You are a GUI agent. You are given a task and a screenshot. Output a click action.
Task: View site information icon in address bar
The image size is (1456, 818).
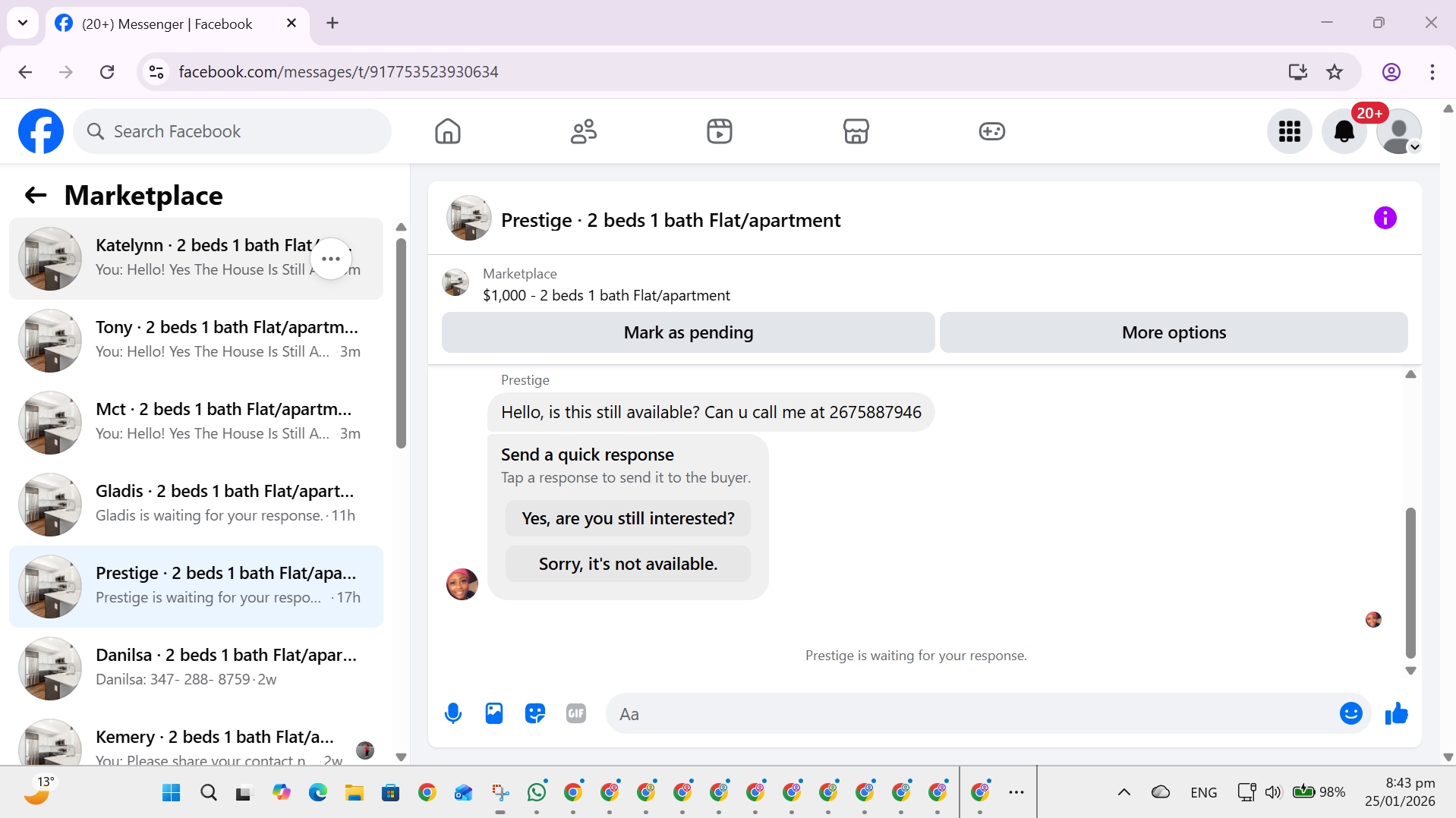coord(156,72)
